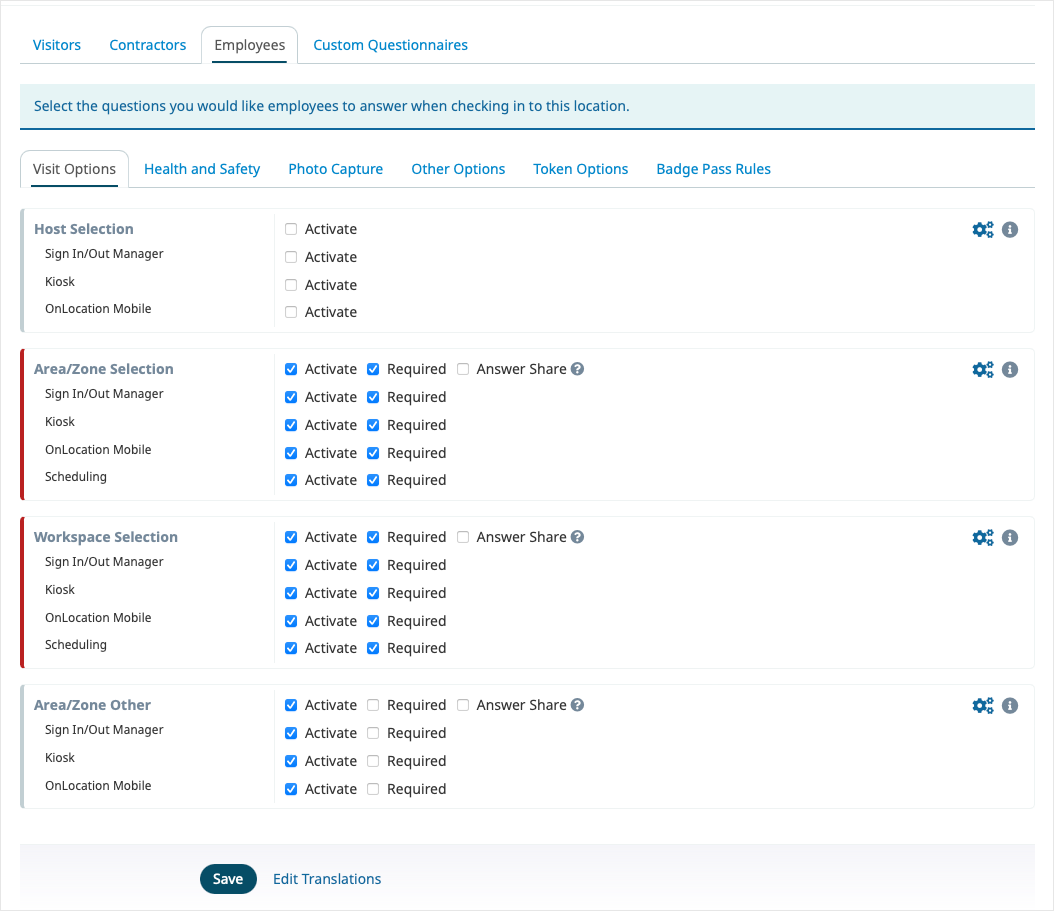The width and height of the screenshot is (1054, 911).
Task: Open the Other Options sub-tab
Action: click(458, 169)
